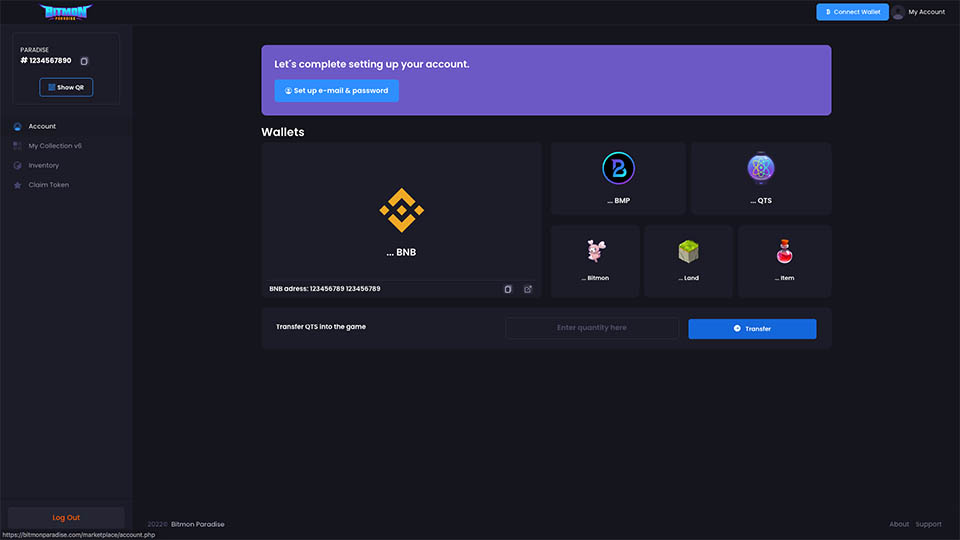Open BNB address in external link
This screenshot has width=960, height=540.
point(528,289)
